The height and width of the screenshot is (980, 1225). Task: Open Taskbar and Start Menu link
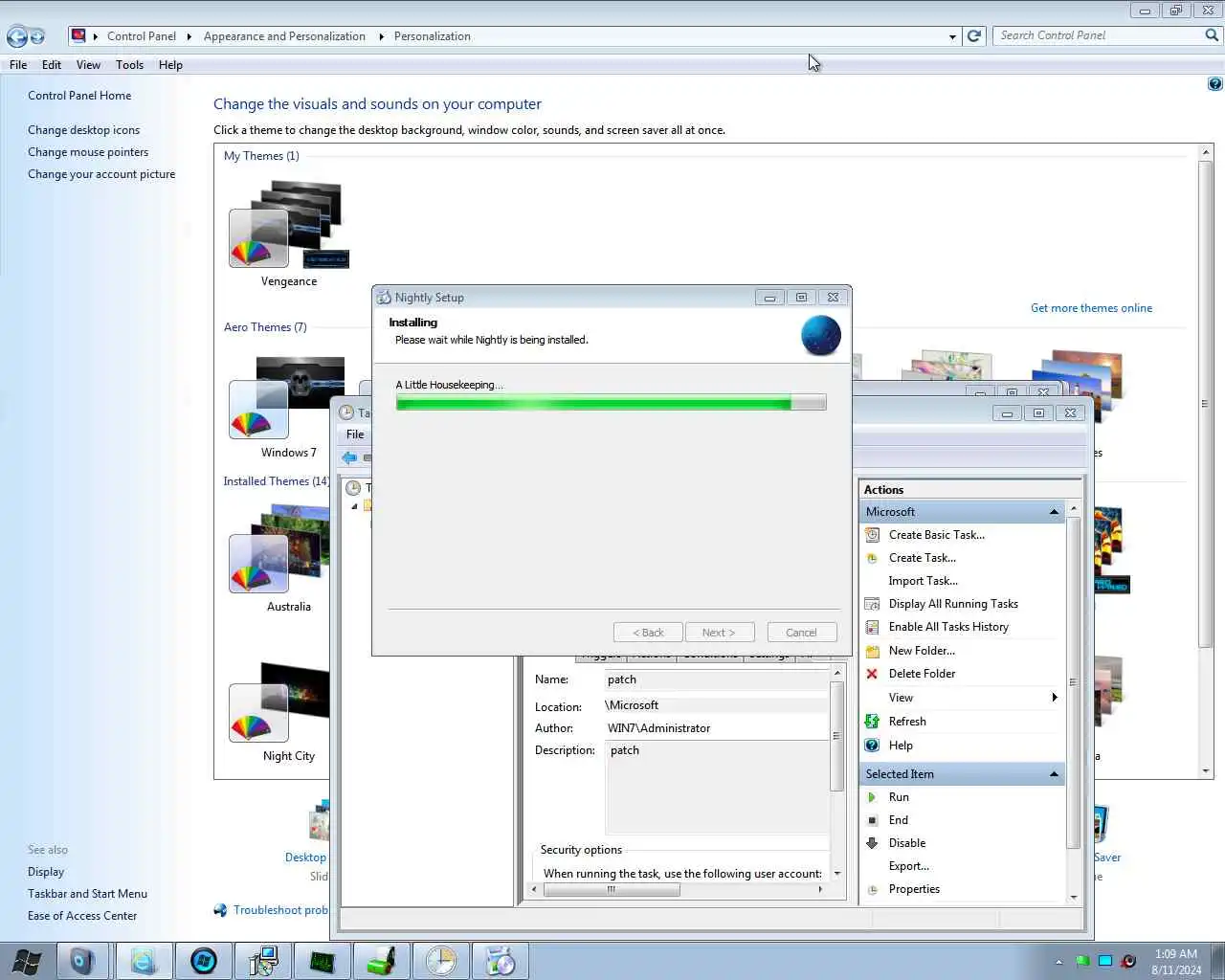pyautogui.click(x=87, y=894)
